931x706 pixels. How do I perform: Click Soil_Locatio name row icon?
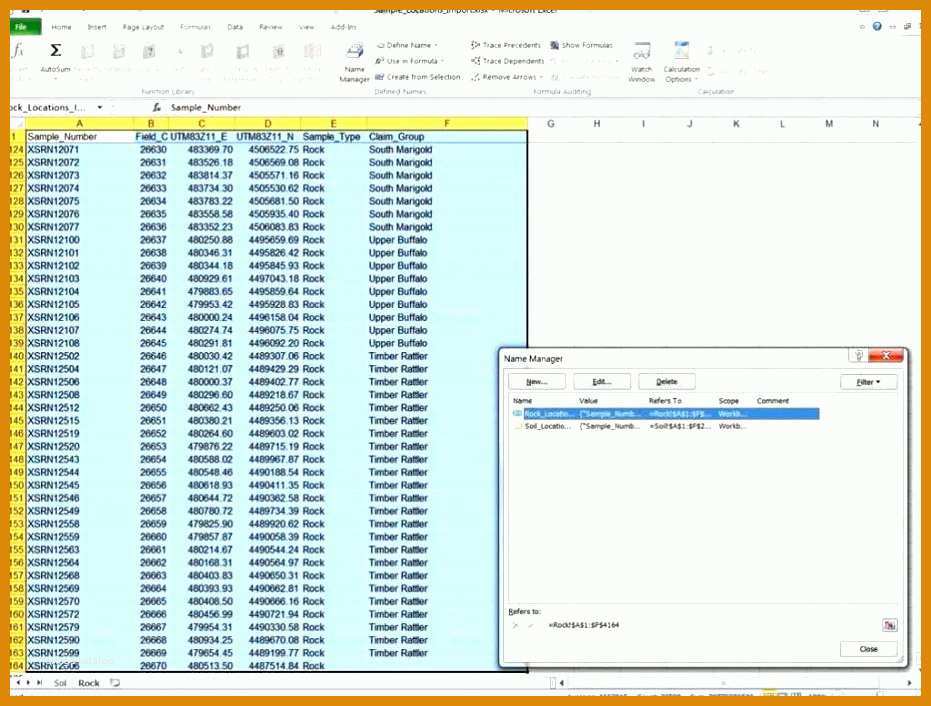click(x=517, y=426)
